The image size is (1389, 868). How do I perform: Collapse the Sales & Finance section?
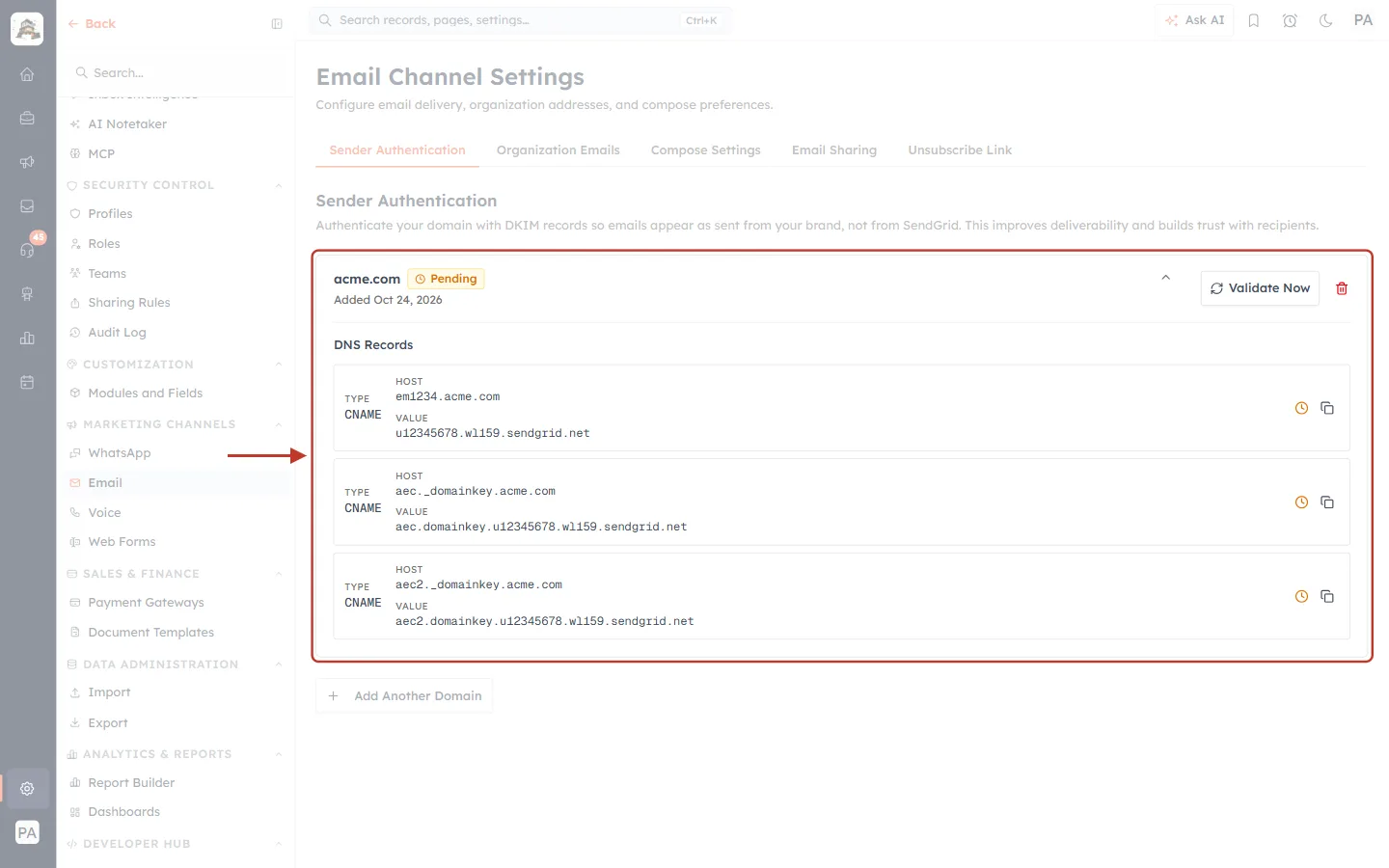click(x=279, y=574)
